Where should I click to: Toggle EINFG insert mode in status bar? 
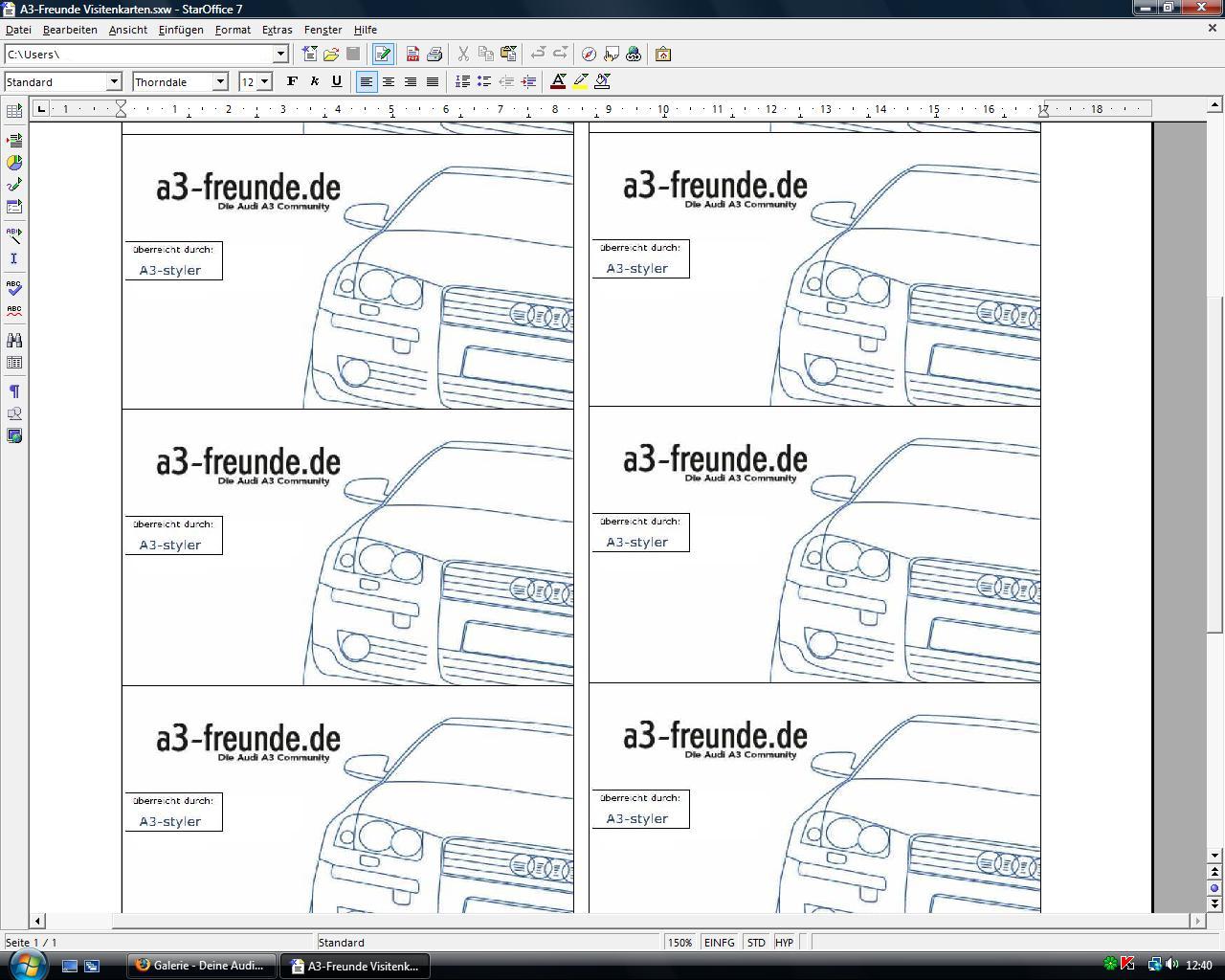pyautogui.click(x=720, y=943)
